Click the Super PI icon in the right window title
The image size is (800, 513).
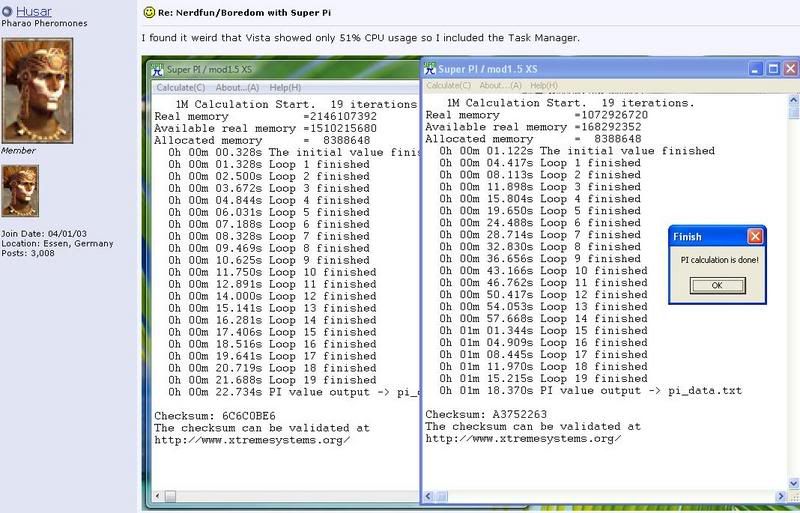[x=430, y=68]
